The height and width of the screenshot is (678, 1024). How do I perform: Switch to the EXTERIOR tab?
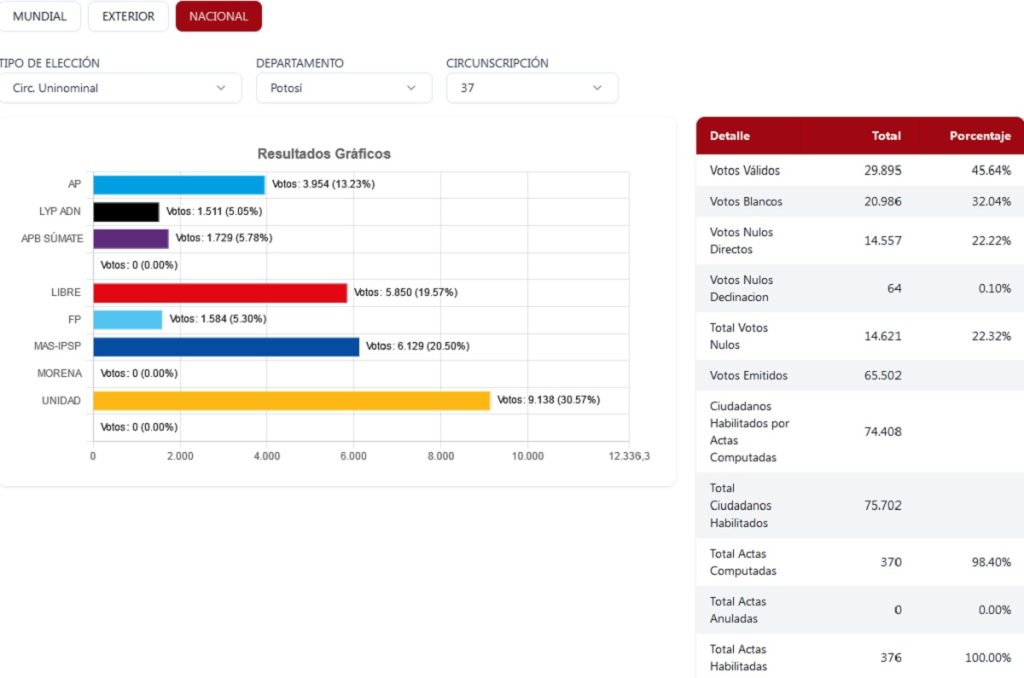(128, 16)
